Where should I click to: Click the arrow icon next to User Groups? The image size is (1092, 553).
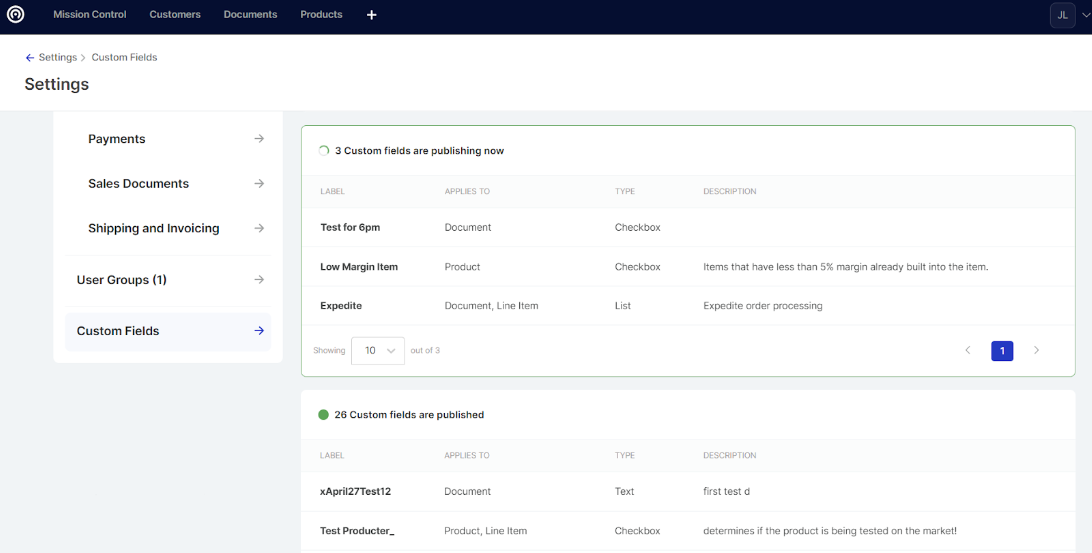[x=259, y=280]
